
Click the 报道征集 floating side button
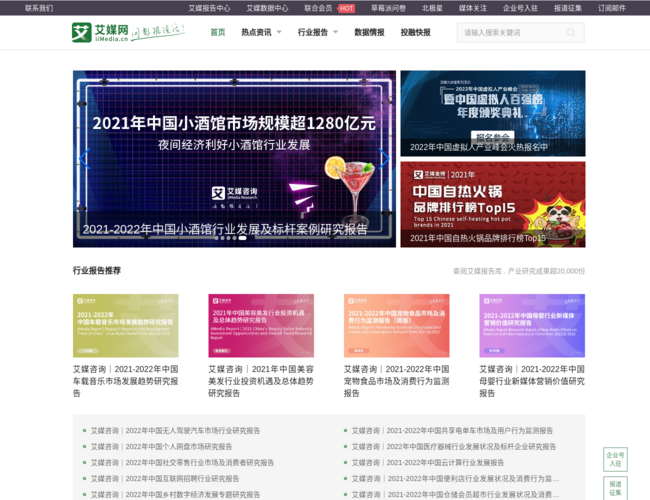(615, 488)
